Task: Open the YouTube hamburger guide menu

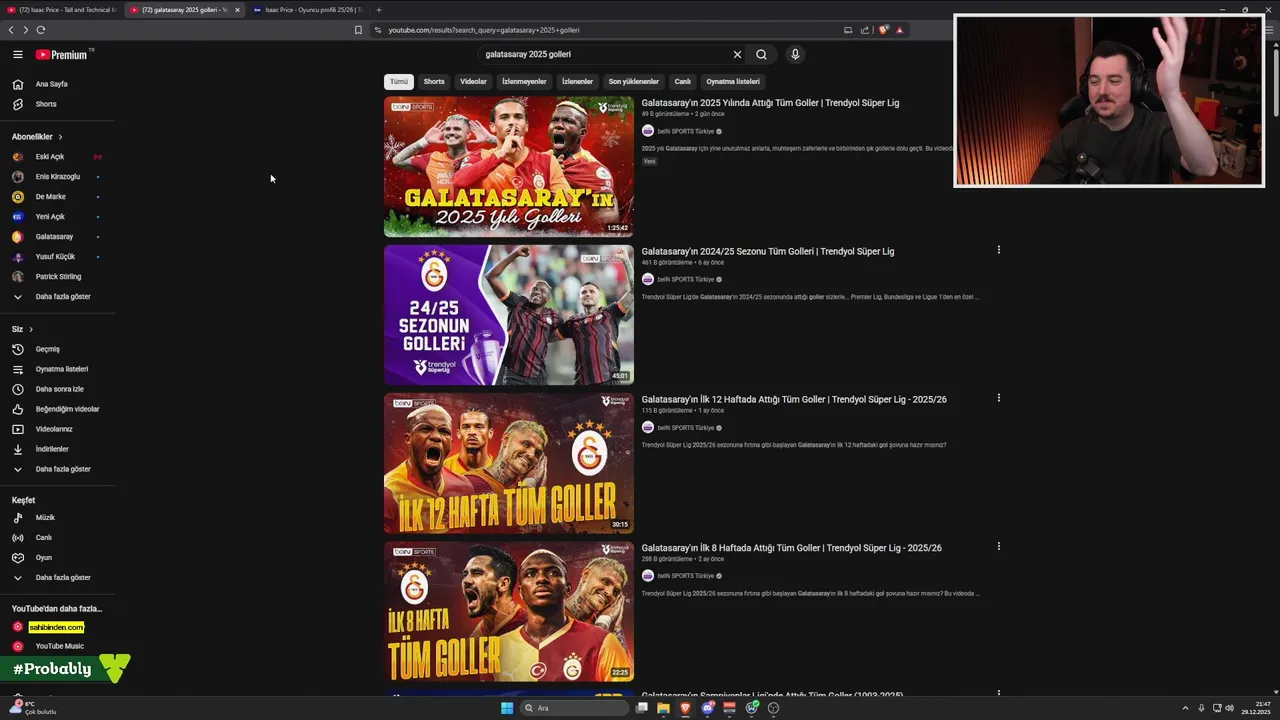Action: click(18, 55)
